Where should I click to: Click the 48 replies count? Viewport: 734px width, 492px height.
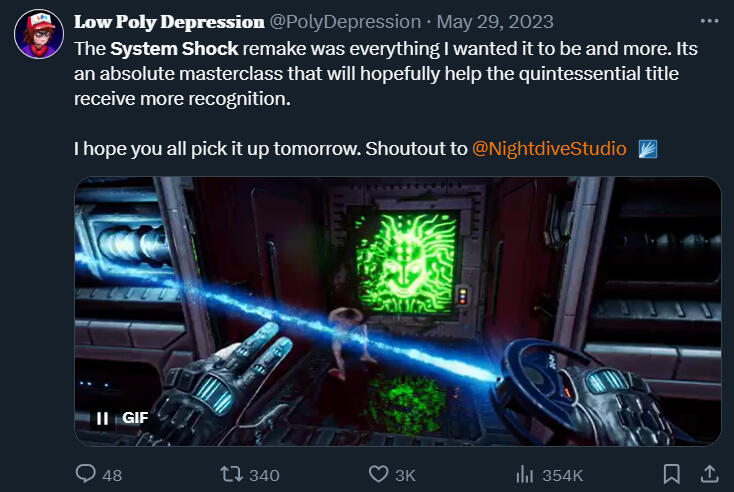click(112, 476)
